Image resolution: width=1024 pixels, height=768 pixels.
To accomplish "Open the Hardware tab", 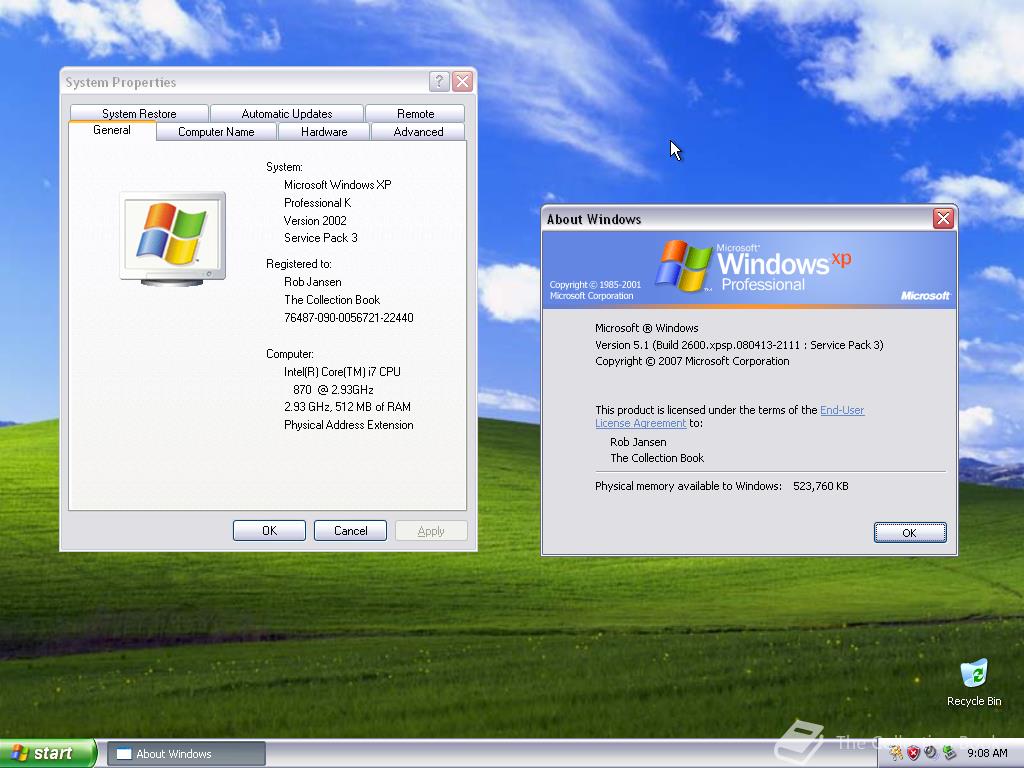I will [x=324, y=132].
